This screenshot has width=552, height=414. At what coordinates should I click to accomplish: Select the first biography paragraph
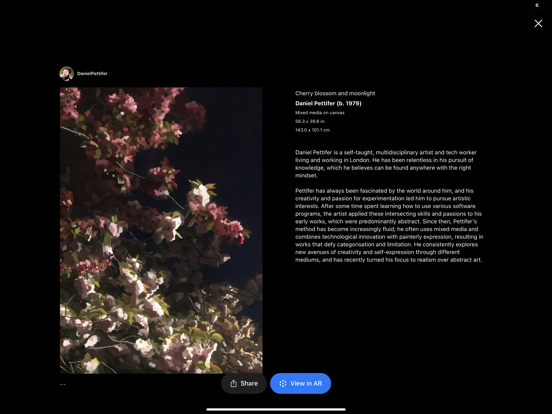tap(386, 164)
